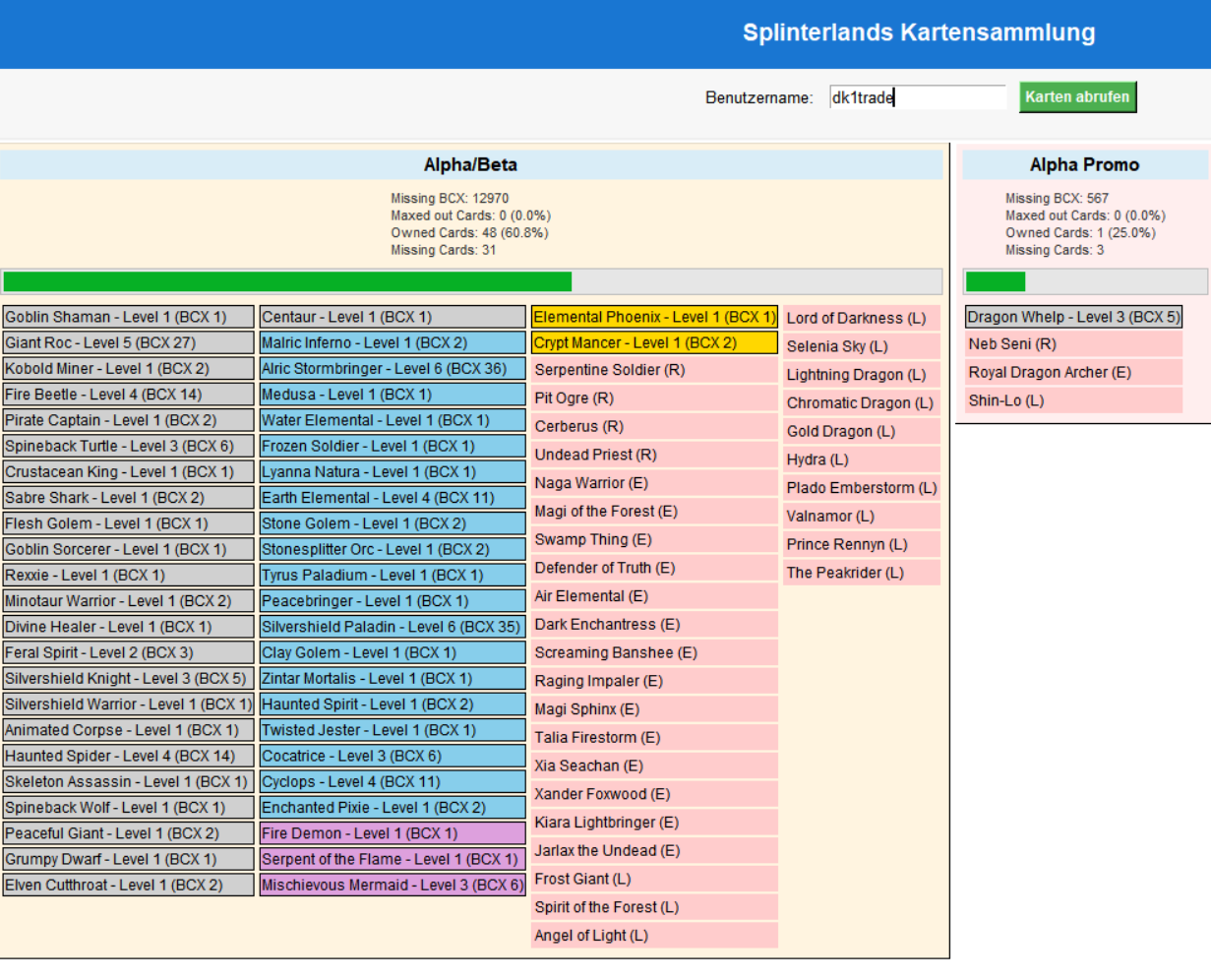
Task: Click the Medusa card row
Action: tap(393, 395)
